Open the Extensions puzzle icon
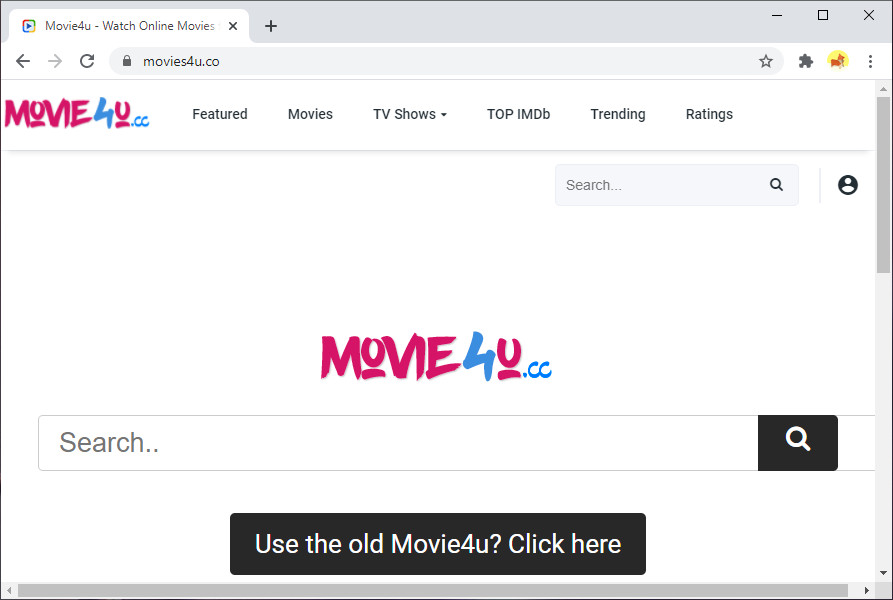Image resolution: width=893 pixels, height=600 pixels. pos(805,61)
